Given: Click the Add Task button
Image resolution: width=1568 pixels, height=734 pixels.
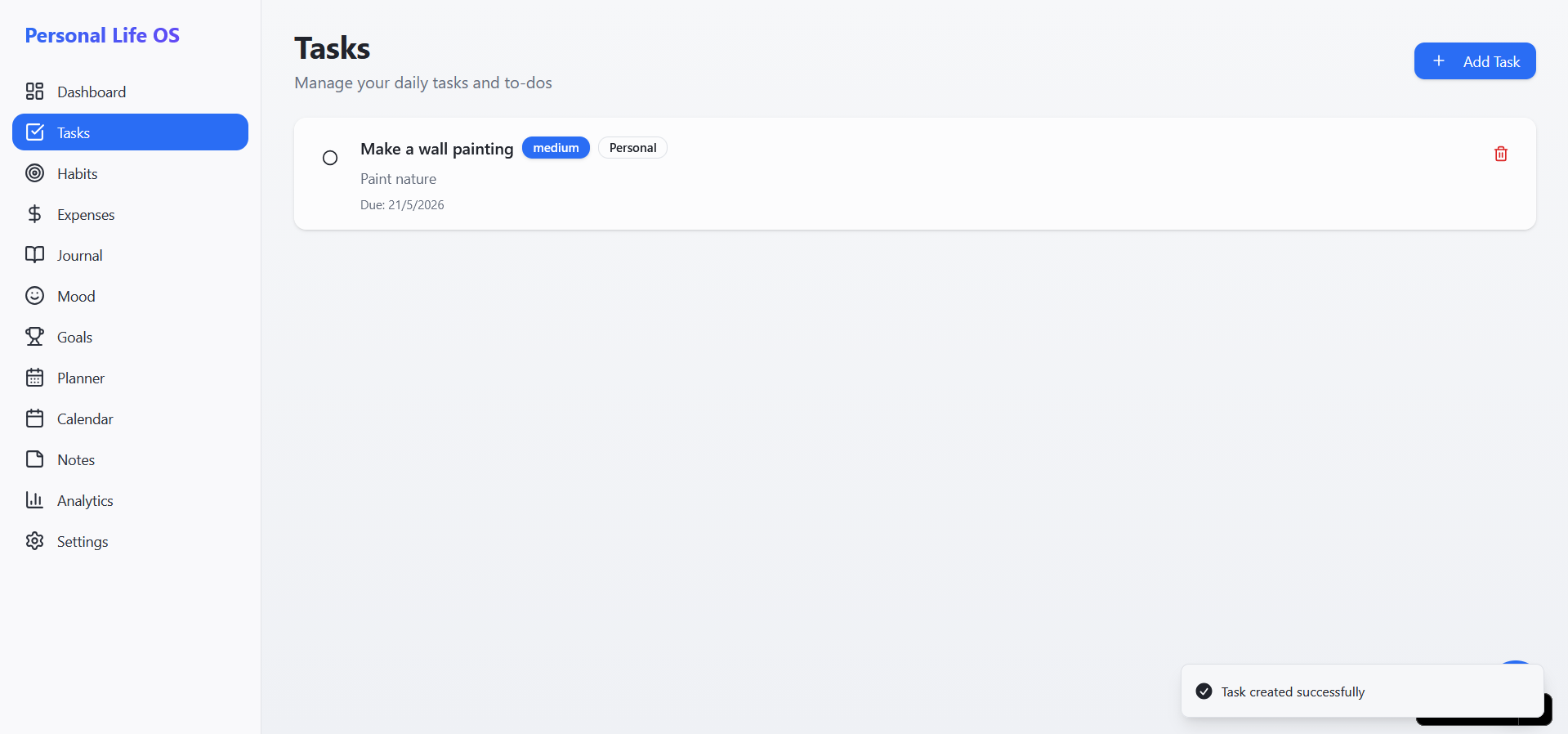Looking at the screenshot, I should [1474, 61].
